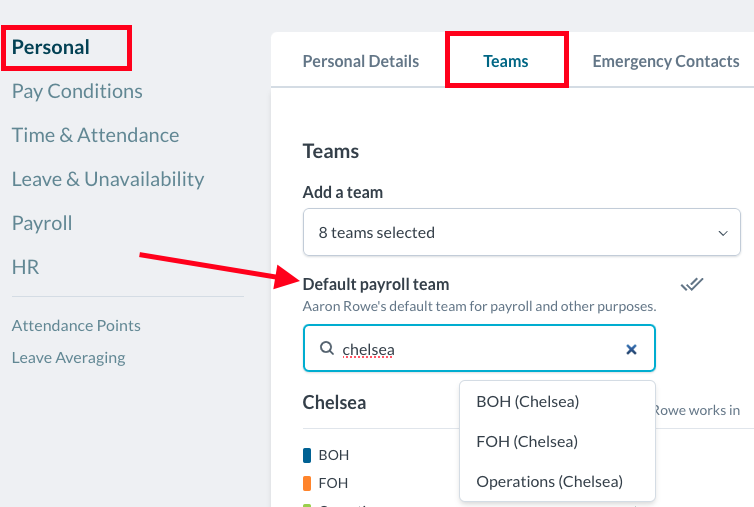This screenshot has height=507, width=754.
Task: Navigate to Time & Attendance
Action: [x=95, y=135]
